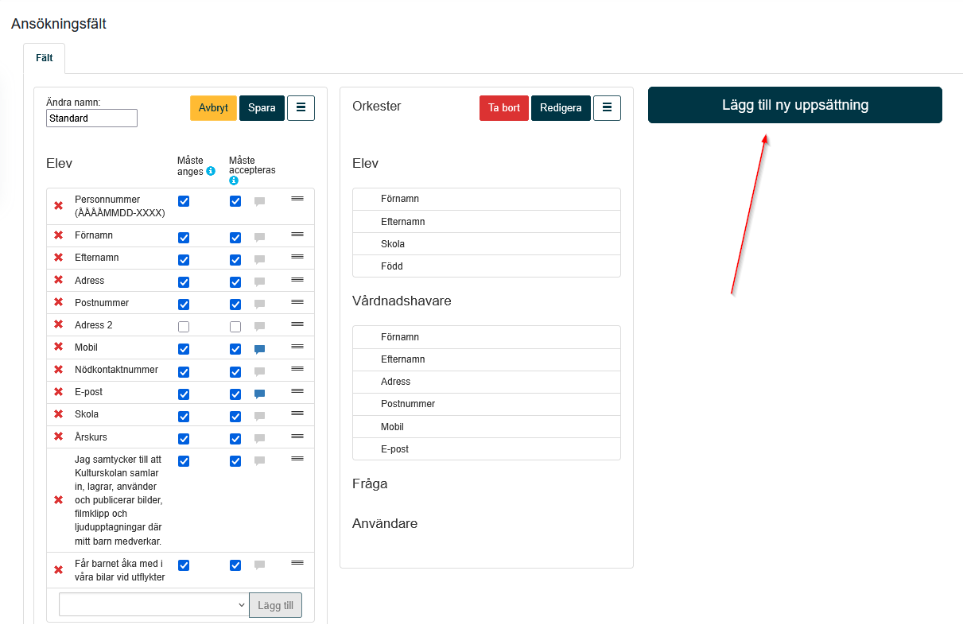Uncheck Måste accepteras for Förnamn
The height and width of the screenshot is (624, 963).
(235, 238)
